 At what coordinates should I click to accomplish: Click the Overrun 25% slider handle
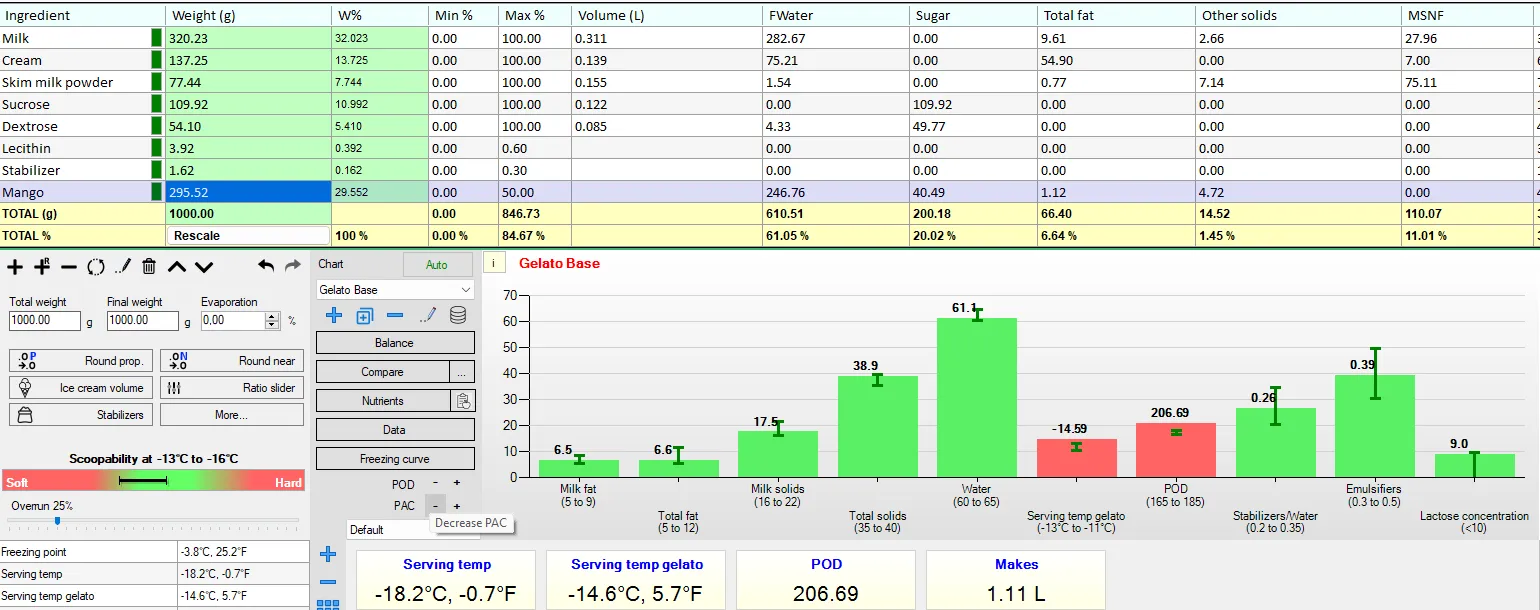57,520
